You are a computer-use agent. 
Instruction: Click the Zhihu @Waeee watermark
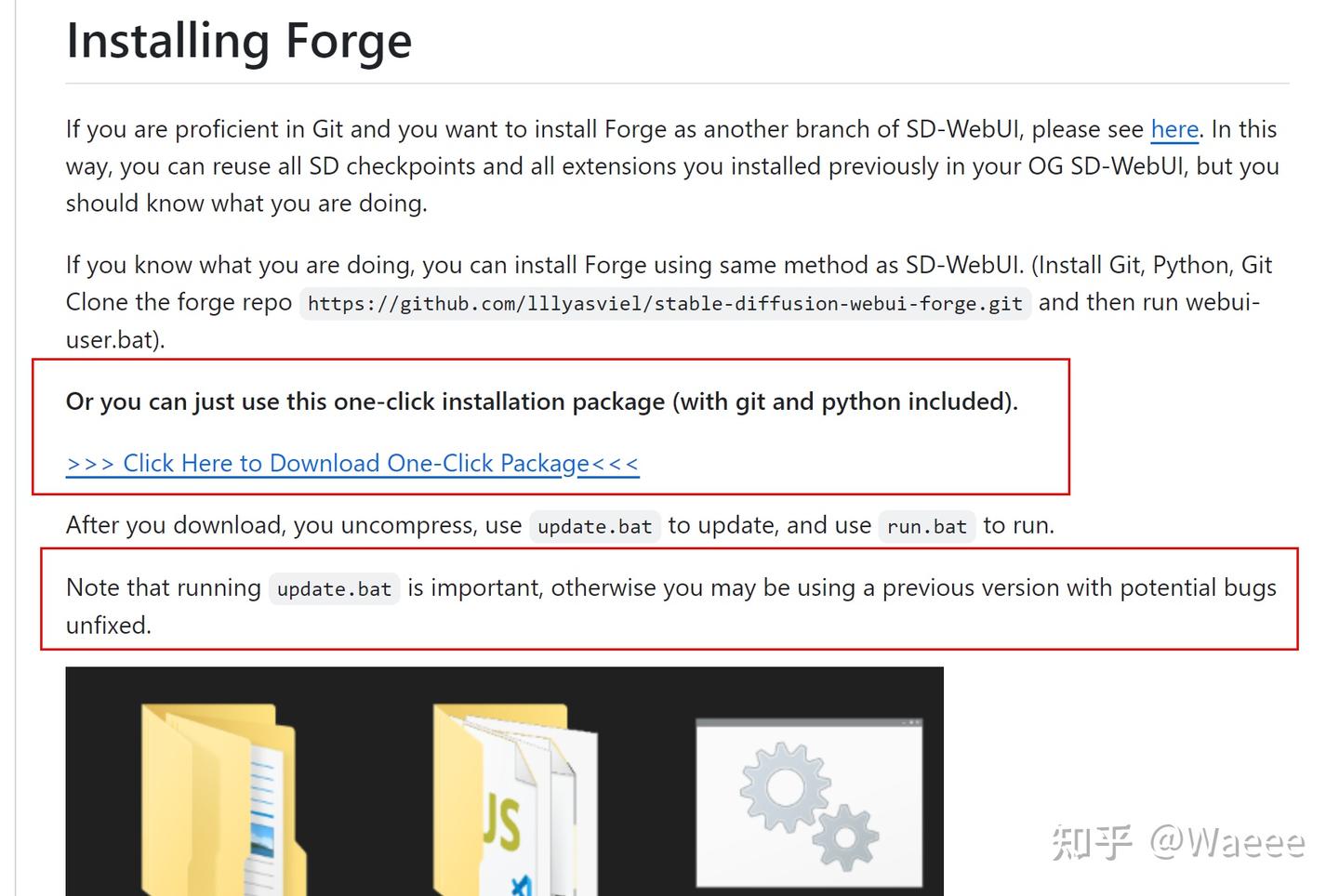(x=1178, y=841)
